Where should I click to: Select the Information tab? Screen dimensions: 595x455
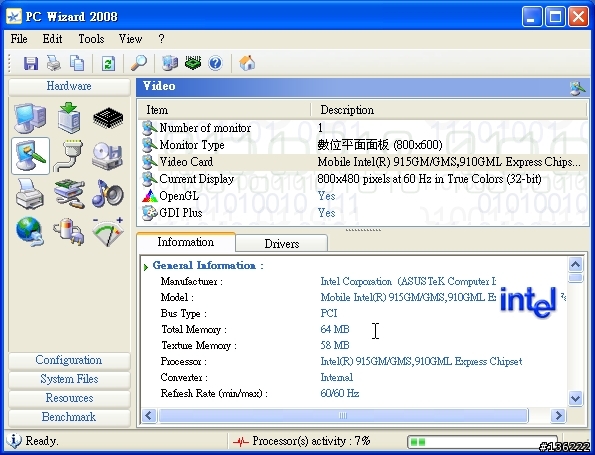(186, 242)
